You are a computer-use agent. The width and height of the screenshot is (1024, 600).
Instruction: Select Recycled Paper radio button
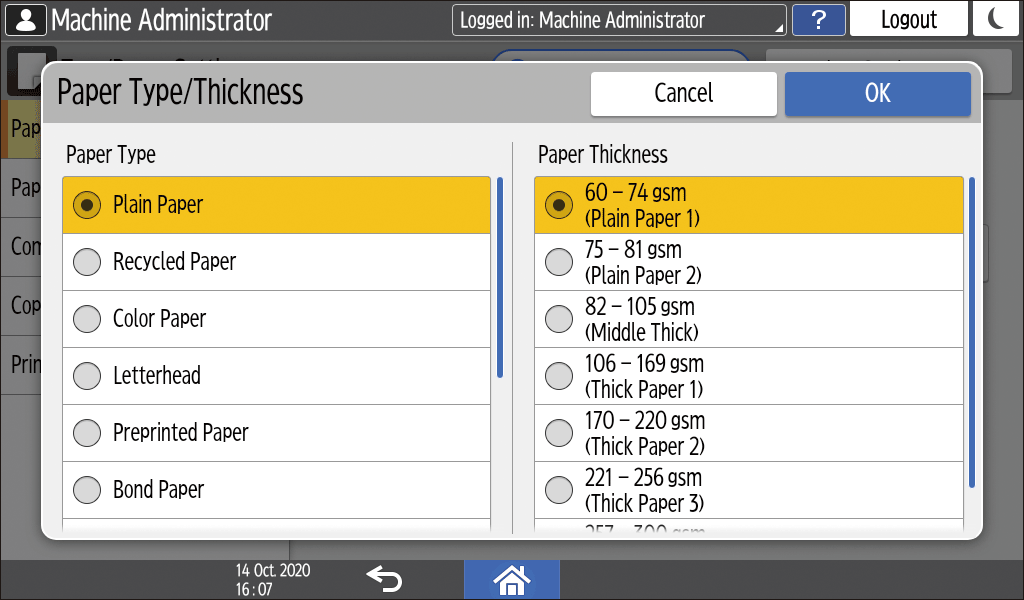pyautogui.click(x=88, y=262)
